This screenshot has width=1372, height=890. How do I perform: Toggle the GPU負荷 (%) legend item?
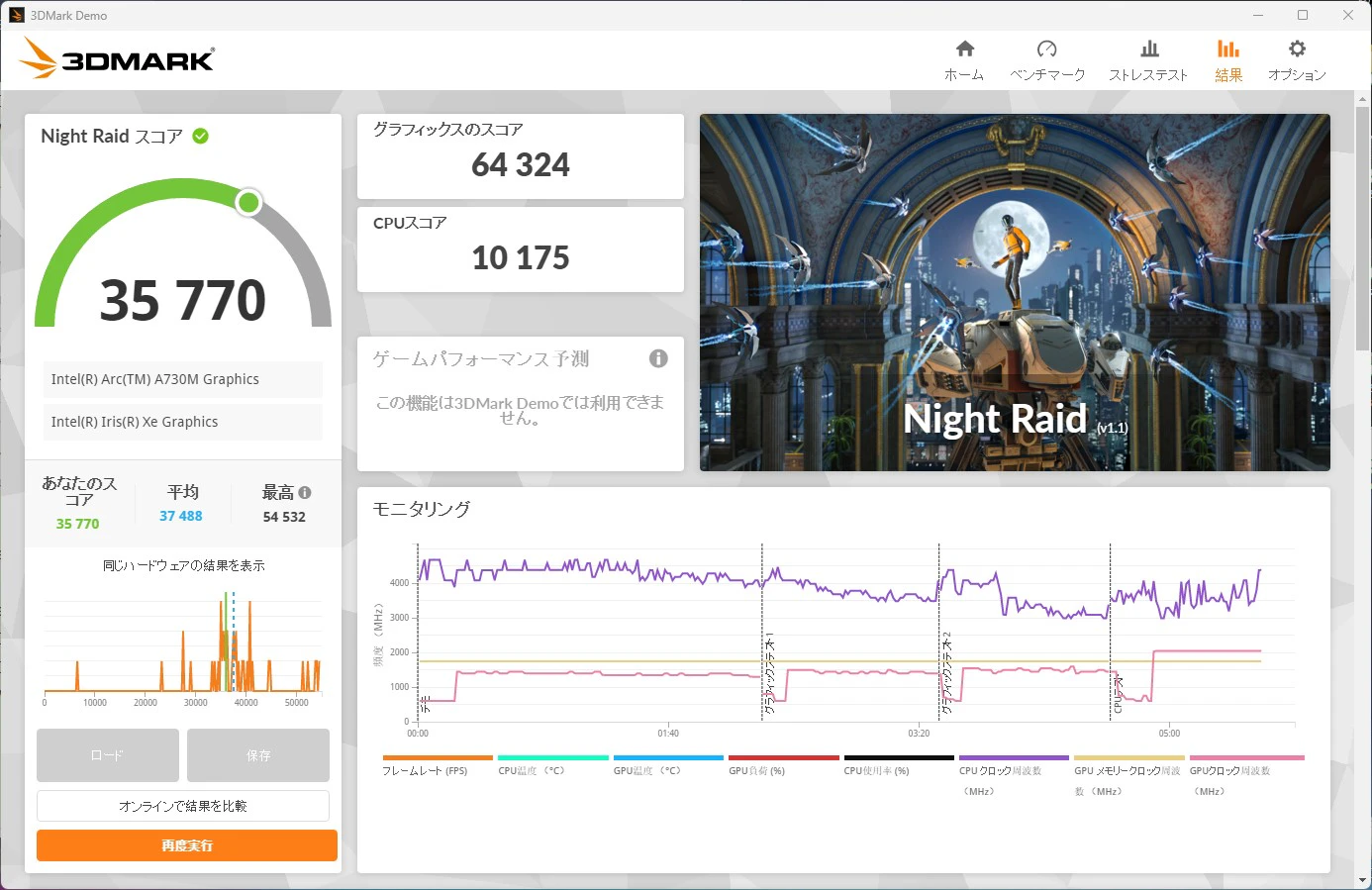click(784, 765)
